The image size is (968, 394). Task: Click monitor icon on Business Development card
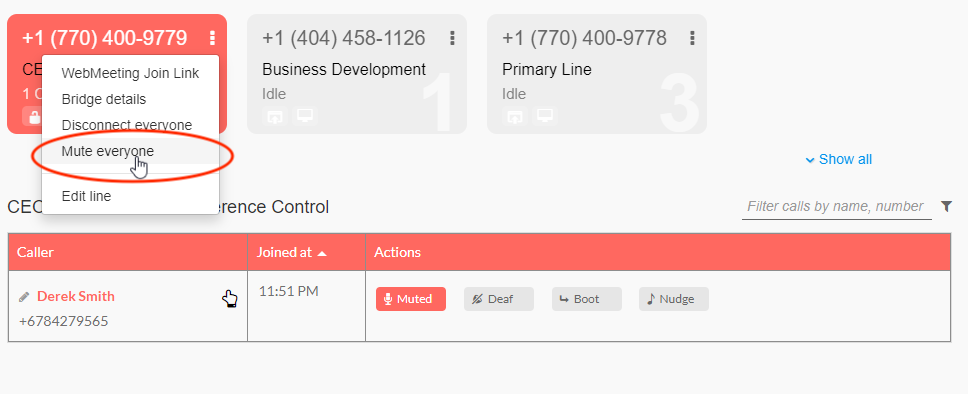point(304,115)
